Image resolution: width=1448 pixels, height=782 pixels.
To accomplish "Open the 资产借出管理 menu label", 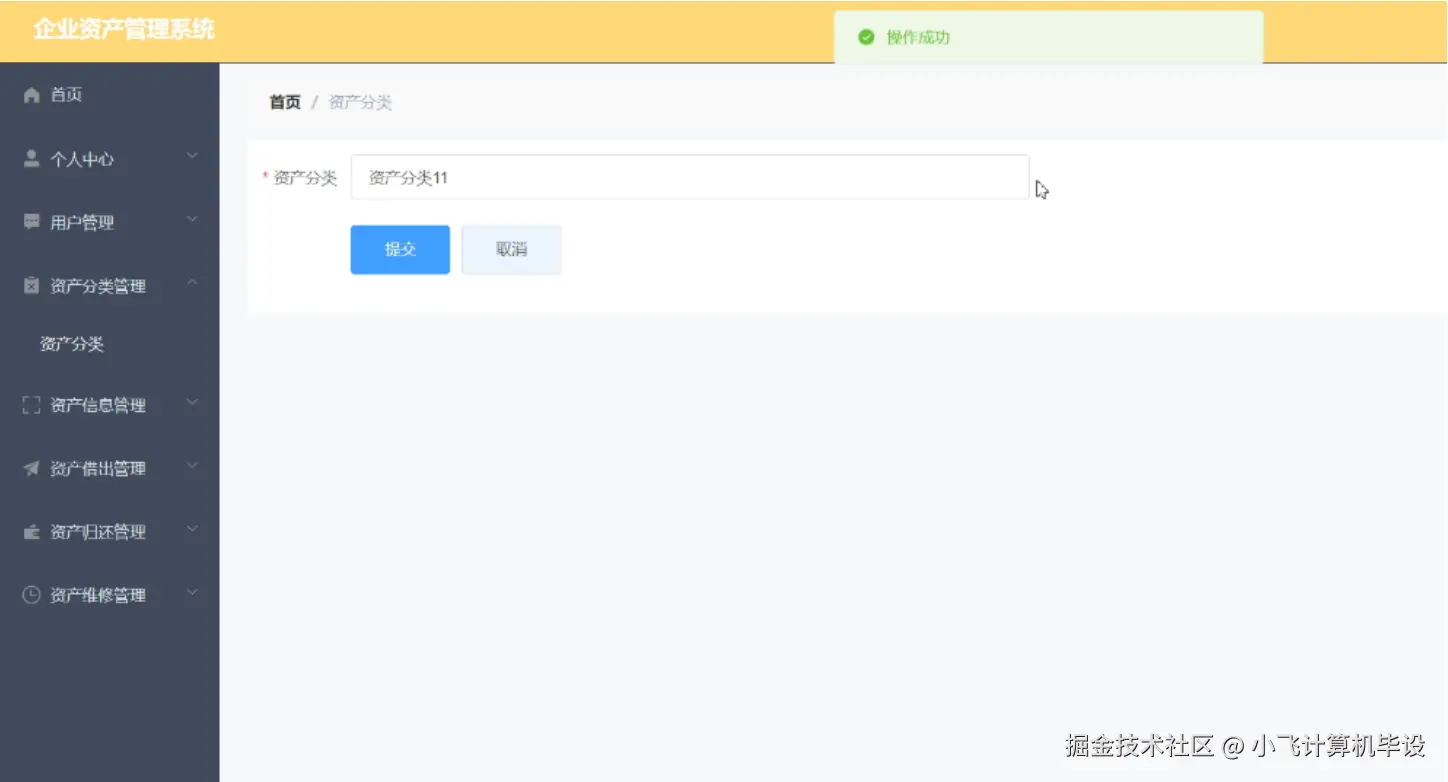I will click(98, 469).
